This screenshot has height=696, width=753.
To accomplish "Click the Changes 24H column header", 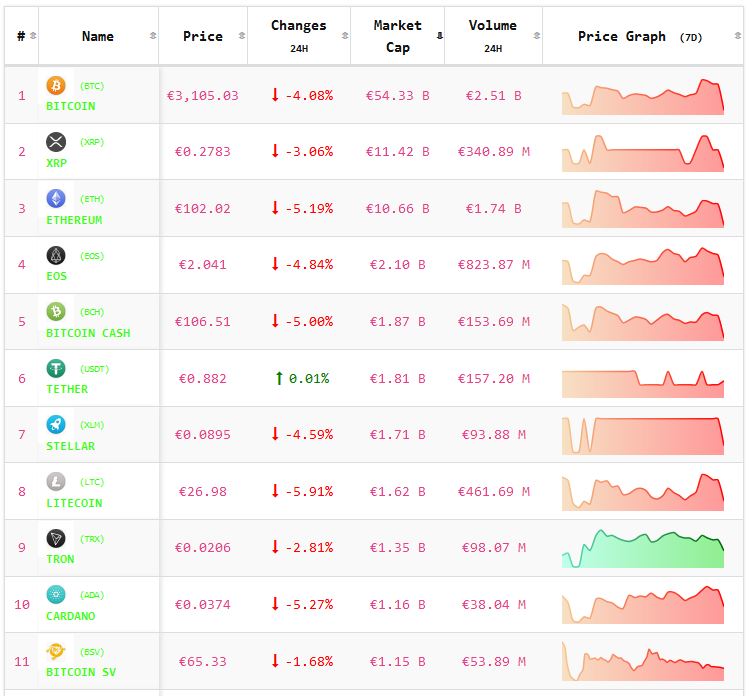I will pos(298,36).
